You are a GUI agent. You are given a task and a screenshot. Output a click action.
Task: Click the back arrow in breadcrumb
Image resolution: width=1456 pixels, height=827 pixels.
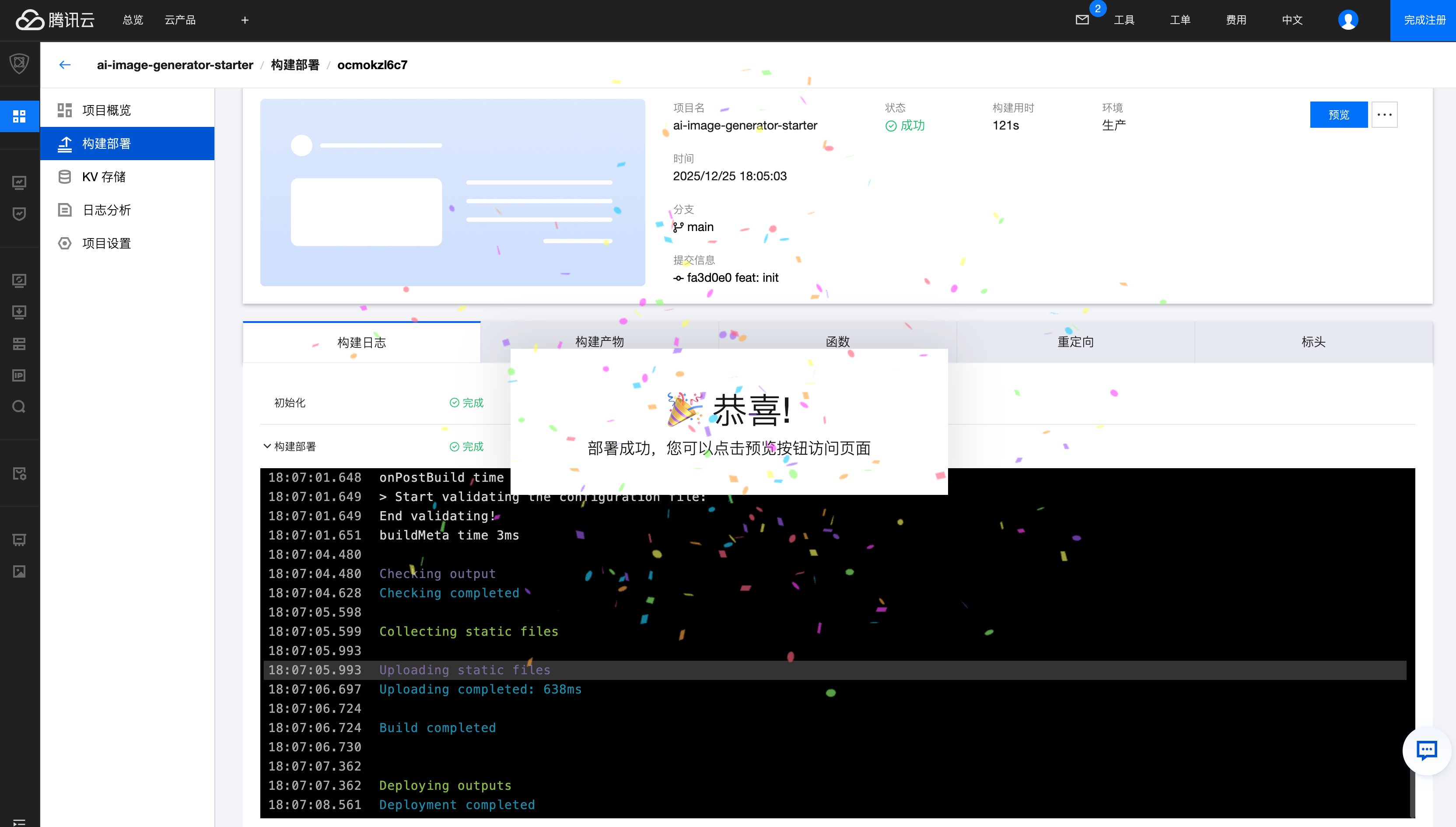click(65, 65)
